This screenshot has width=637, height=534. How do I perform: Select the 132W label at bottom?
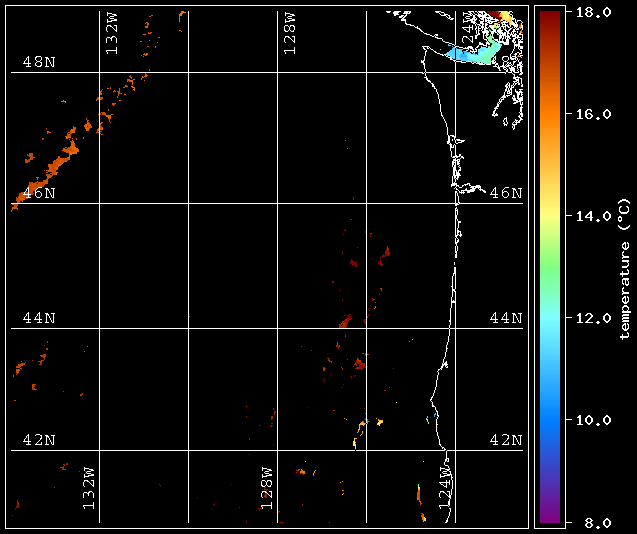(89, 489)
